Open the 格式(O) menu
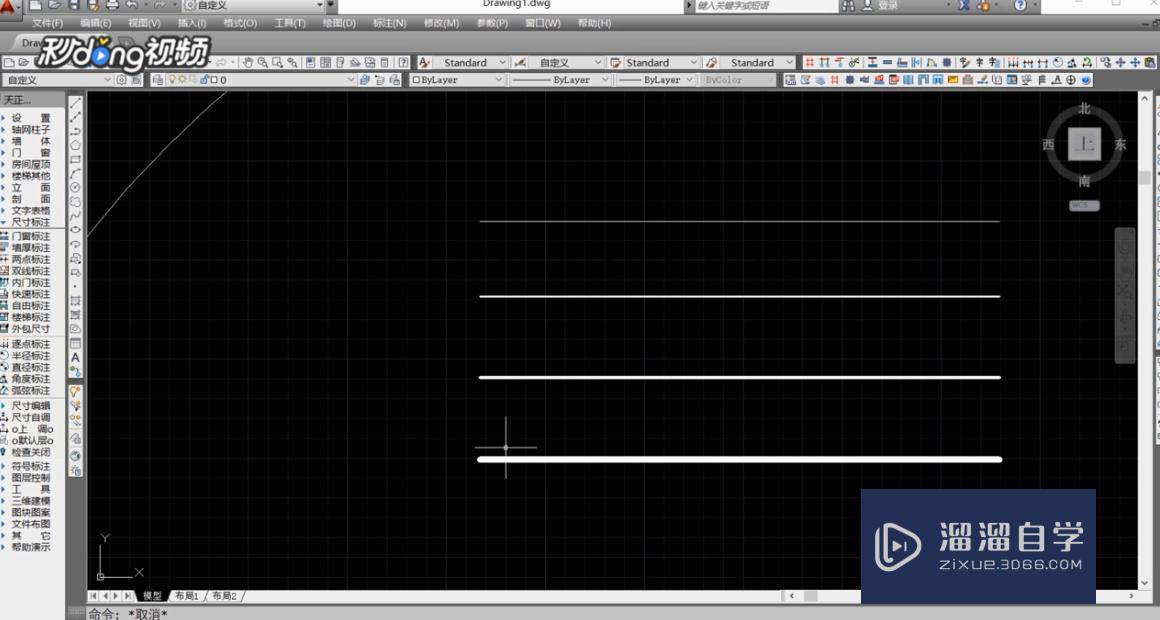This screenshot has height=620, width=1160. [x=240, y=23]
